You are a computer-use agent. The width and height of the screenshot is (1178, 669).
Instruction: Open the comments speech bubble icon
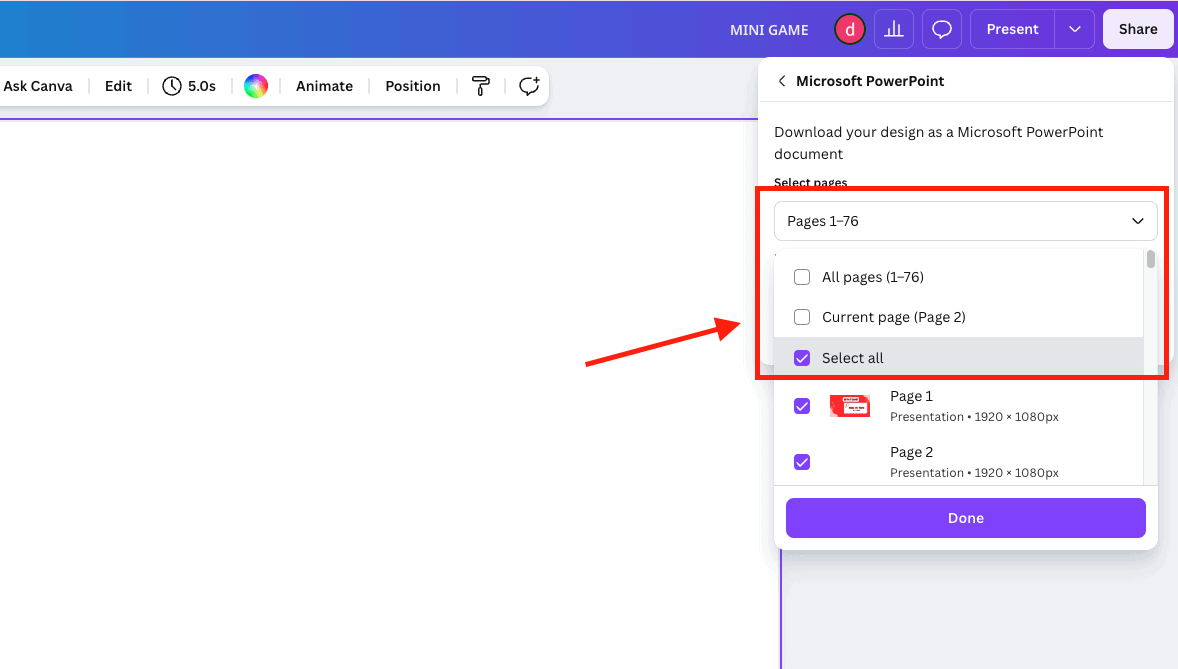pos(941,29)
